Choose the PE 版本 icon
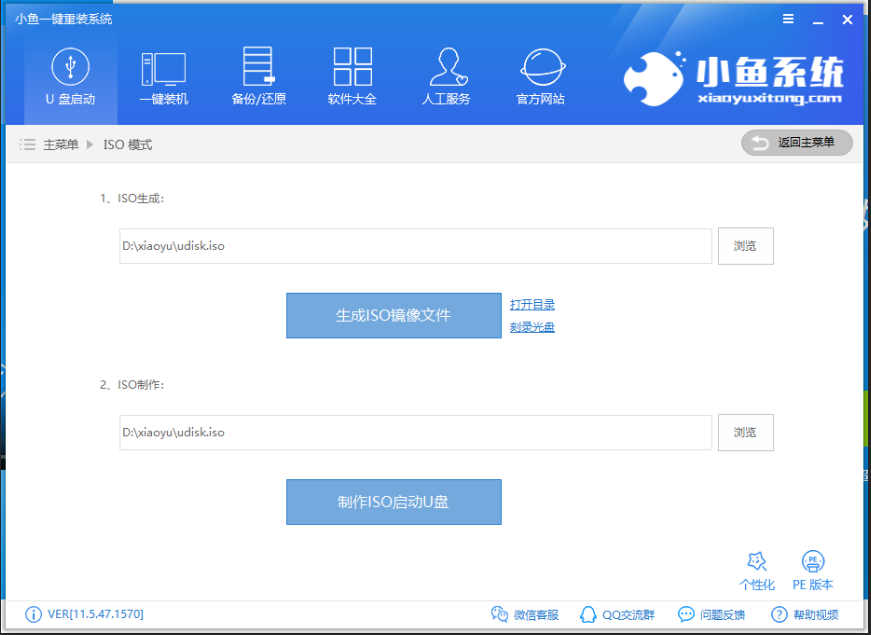Viewport: 871px width, 635px height. pos(813,571)
